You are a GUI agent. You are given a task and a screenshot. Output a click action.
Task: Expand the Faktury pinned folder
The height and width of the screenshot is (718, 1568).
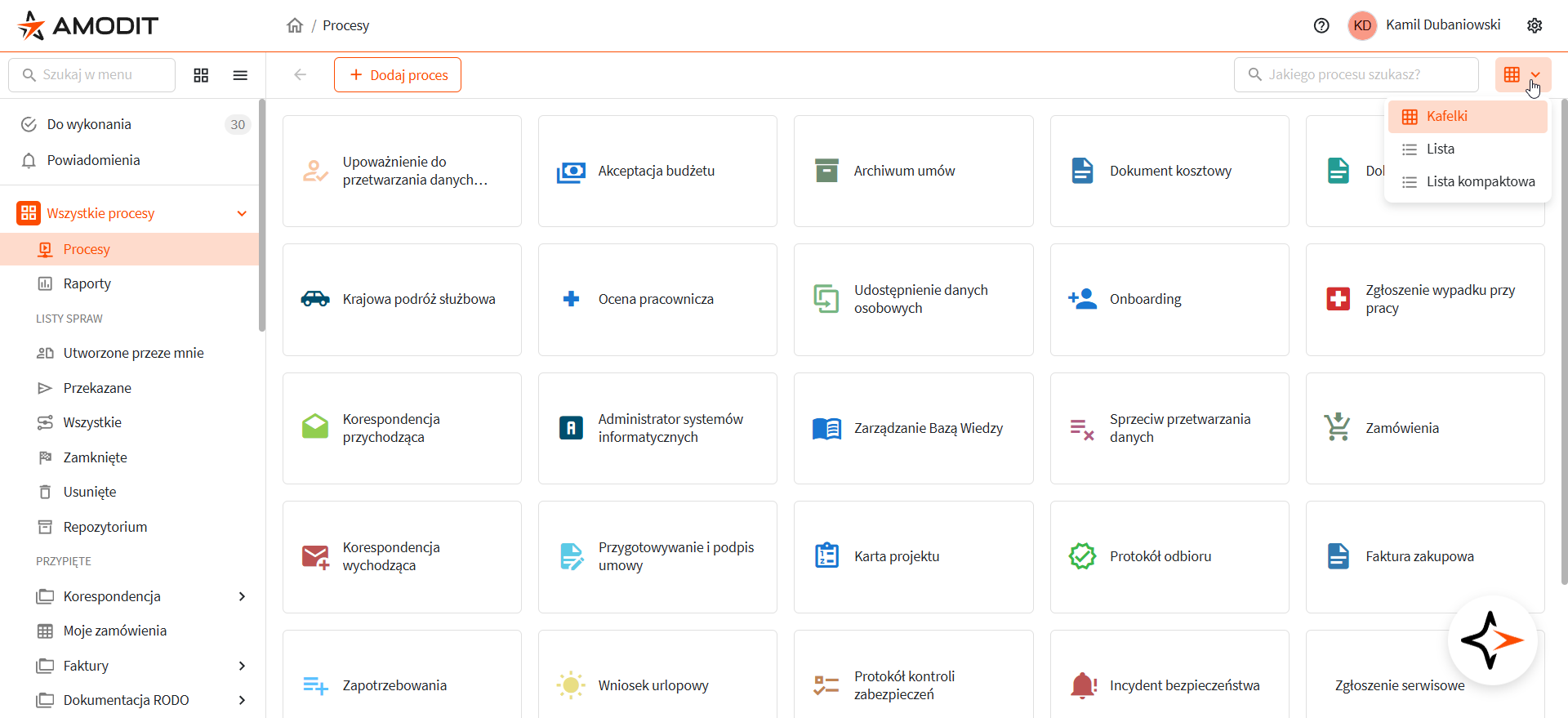(x=242, y=666)
